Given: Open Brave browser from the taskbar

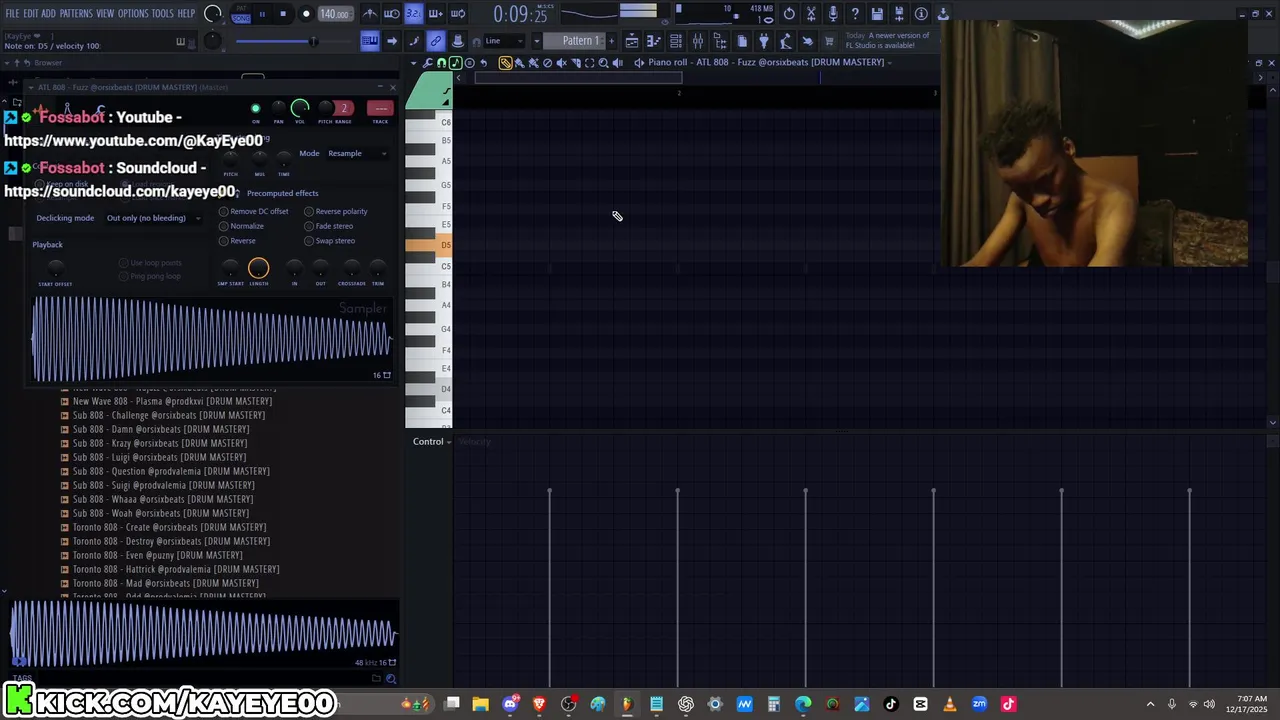Looking at the screenshot, I should point(540,704).
